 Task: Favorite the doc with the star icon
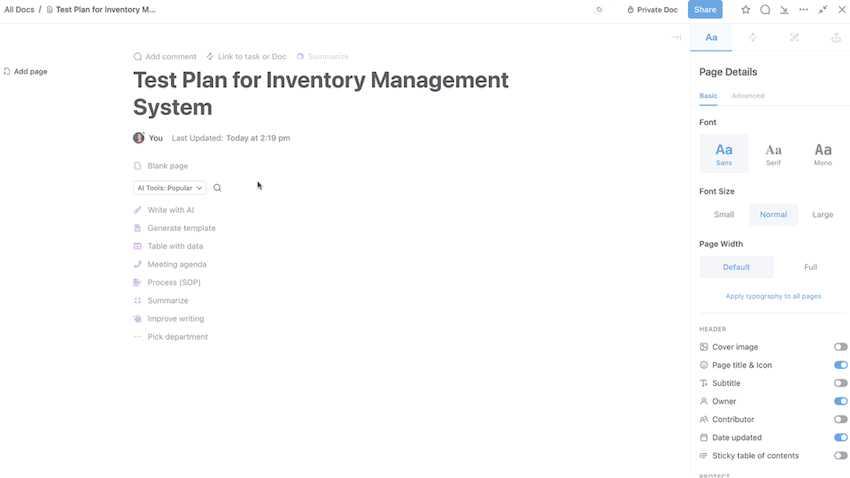[746, 10]
